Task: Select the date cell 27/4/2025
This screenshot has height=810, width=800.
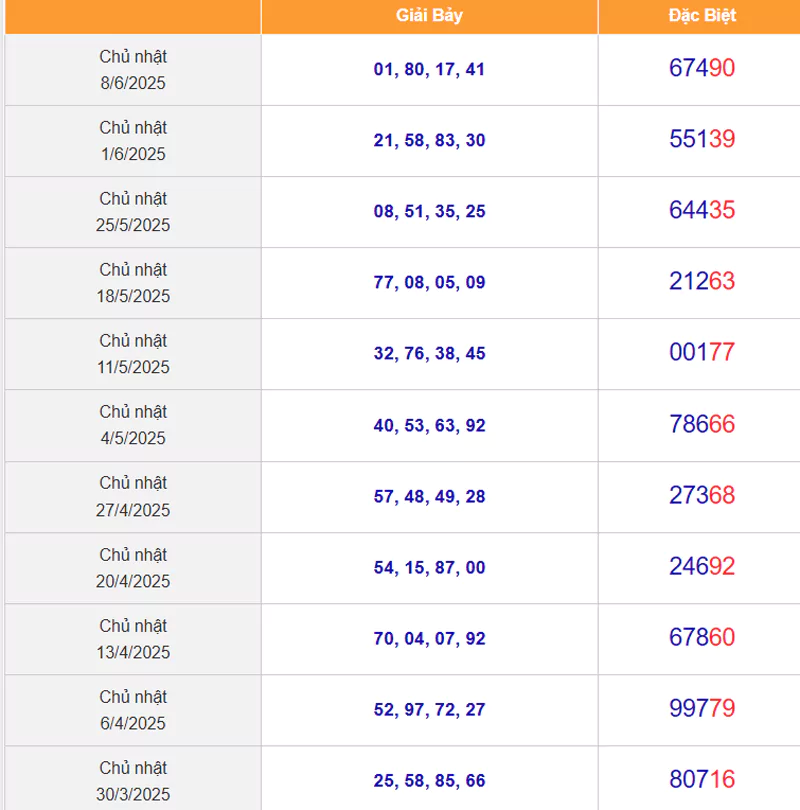Action: pos(133,496)
